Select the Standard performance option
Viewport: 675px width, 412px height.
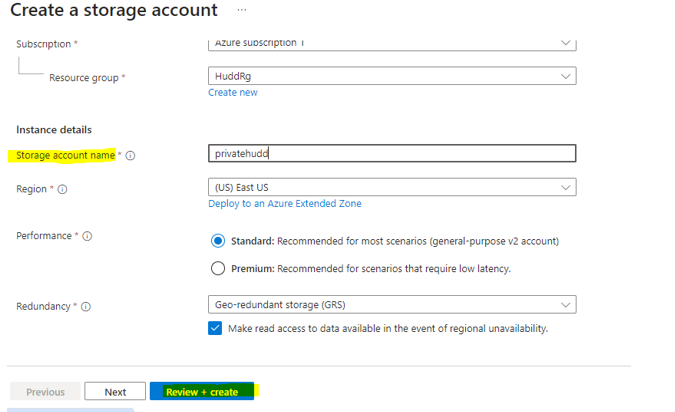pos(218,241)
